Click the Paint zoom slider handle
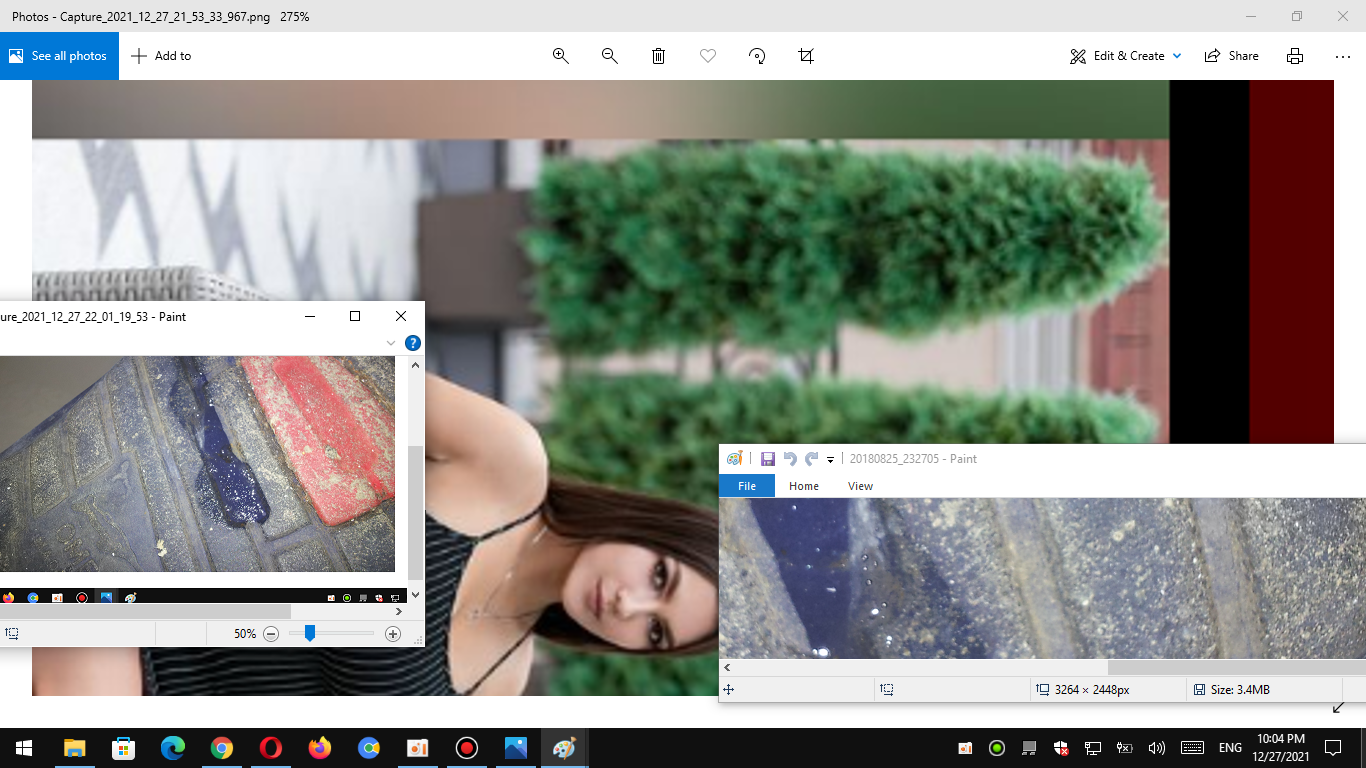Image resolution: width=1366 pixels, height=768 pixels. tap(310, 633)
